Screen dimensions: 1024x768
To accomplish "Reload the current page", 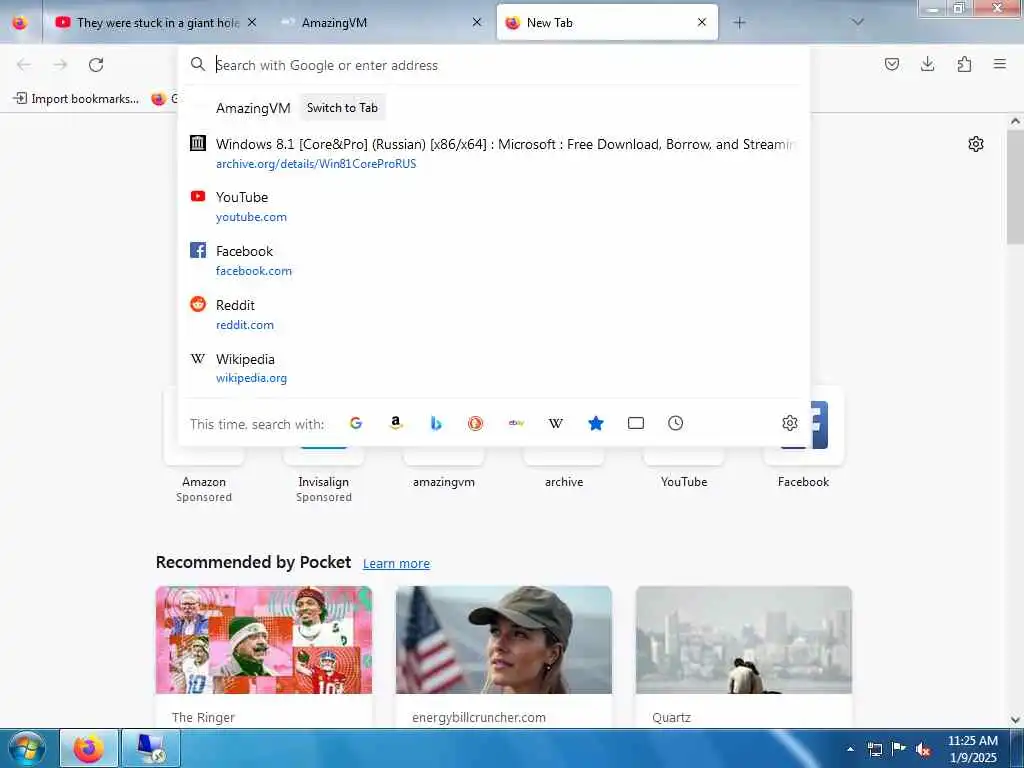I will point(96,65).
